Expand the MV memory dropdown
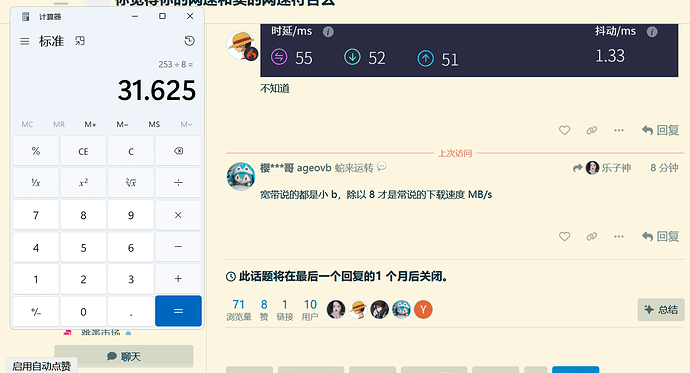This screenshot has height=373, width=690. click(187, 124)
